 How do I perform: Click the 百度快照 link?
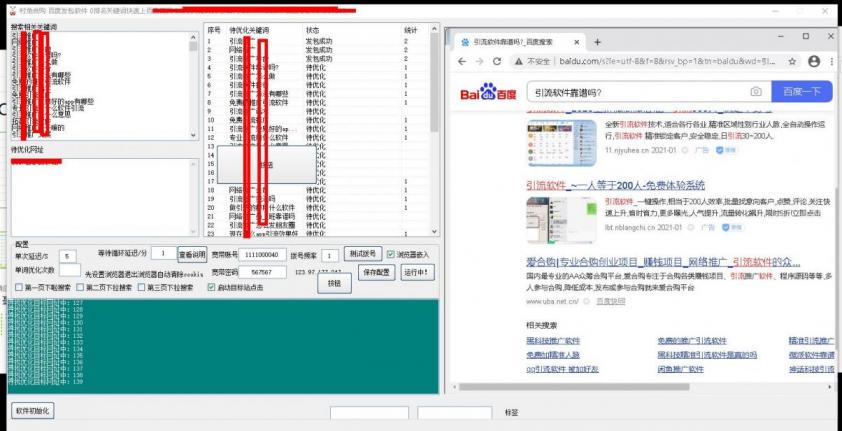coord(611,301)
